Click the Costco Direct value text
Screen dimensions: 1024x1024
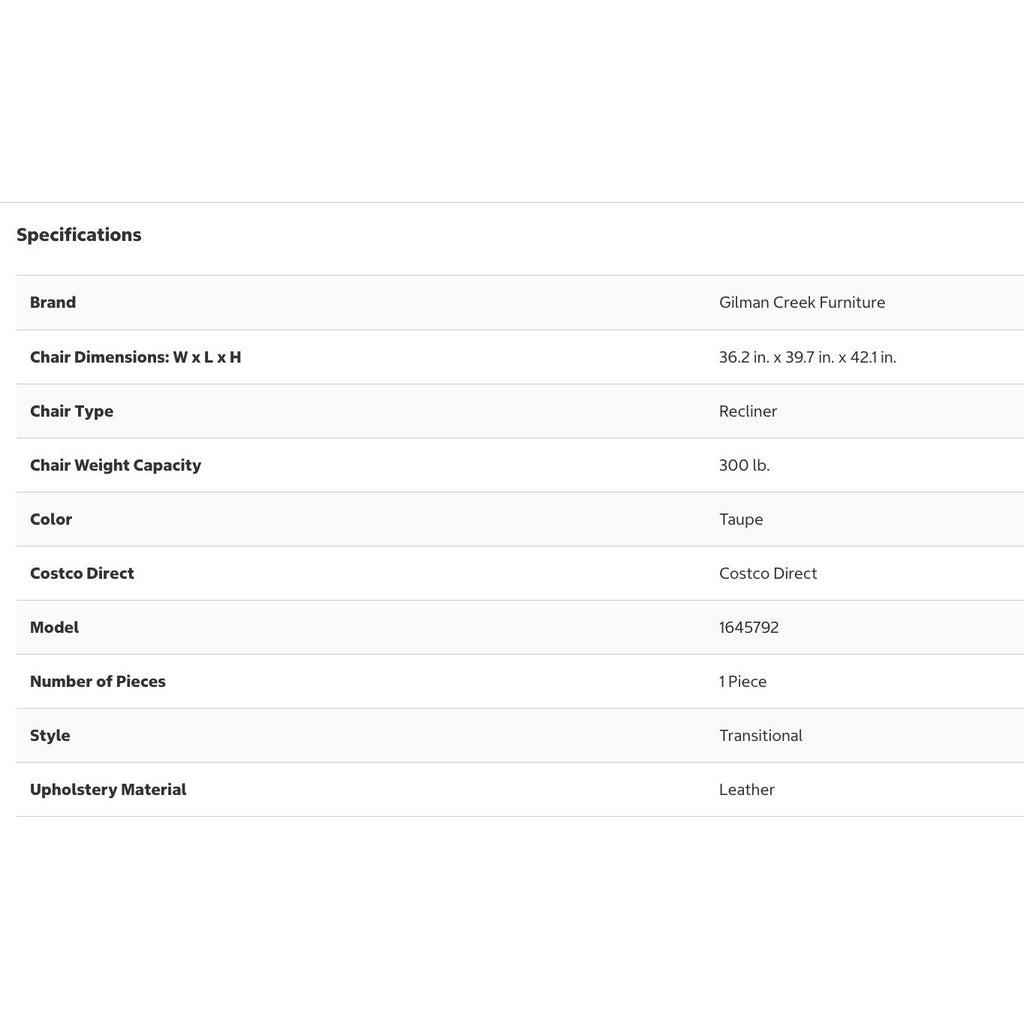pos(768,573)
